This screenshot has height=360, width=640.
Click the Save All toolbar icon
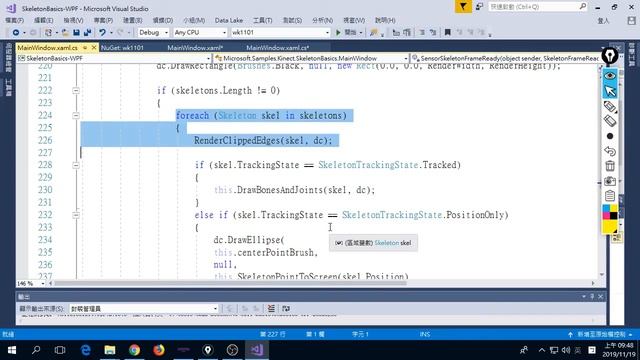pyautogui.click(x=87, y=32)
